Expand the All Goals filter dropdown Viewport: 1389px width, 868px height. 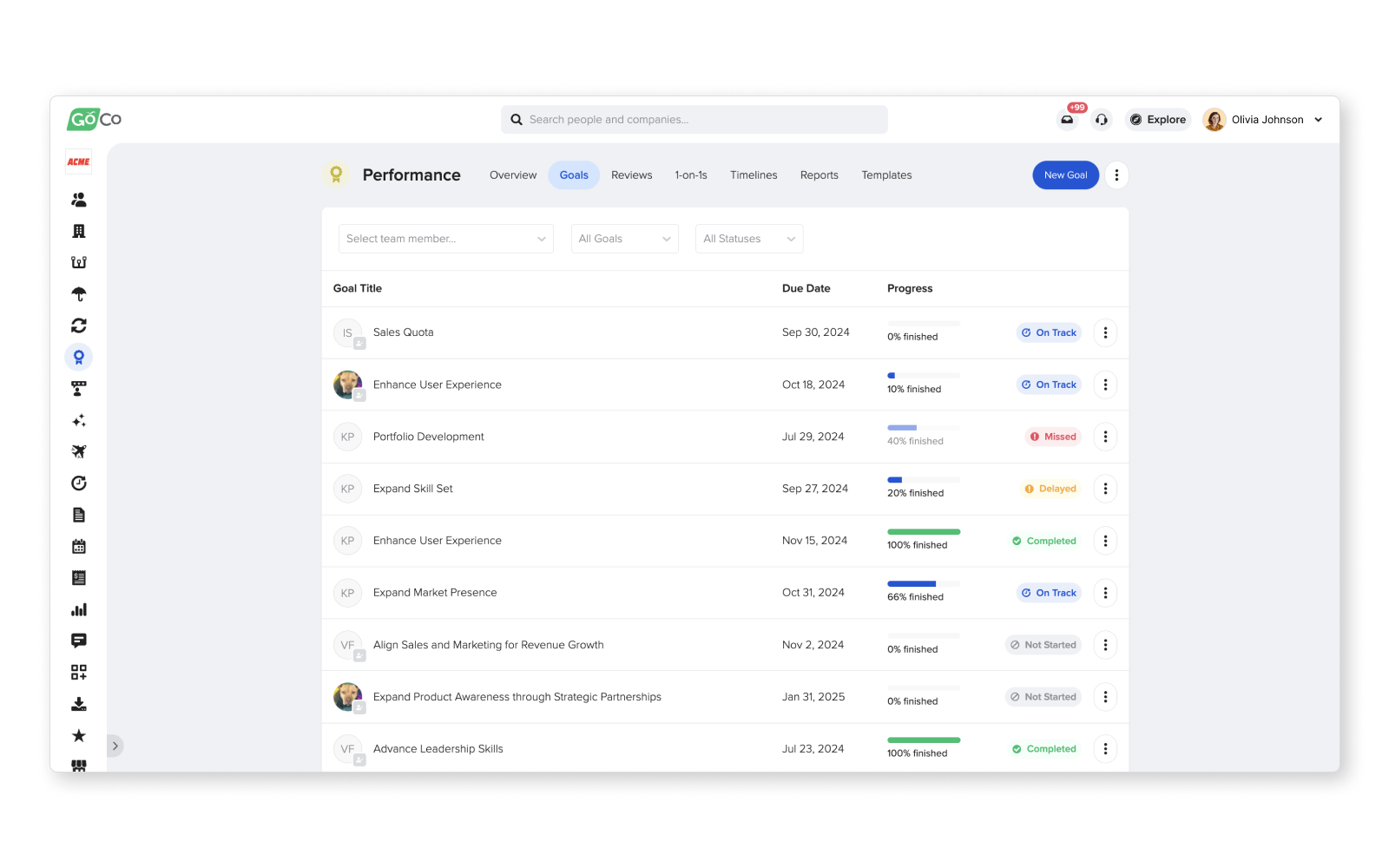tap(624, 238)
